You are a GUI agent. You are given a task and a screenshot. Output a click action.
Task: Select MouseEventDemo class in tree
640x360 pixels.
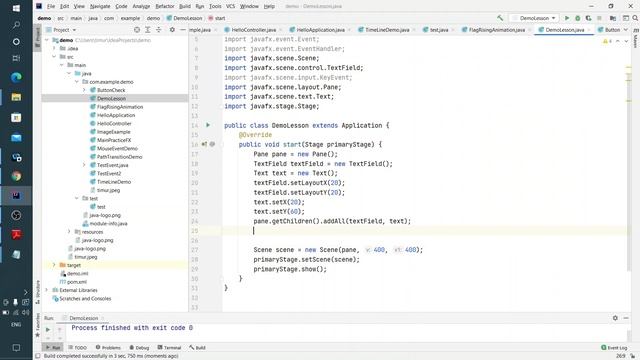click(117, 148)
